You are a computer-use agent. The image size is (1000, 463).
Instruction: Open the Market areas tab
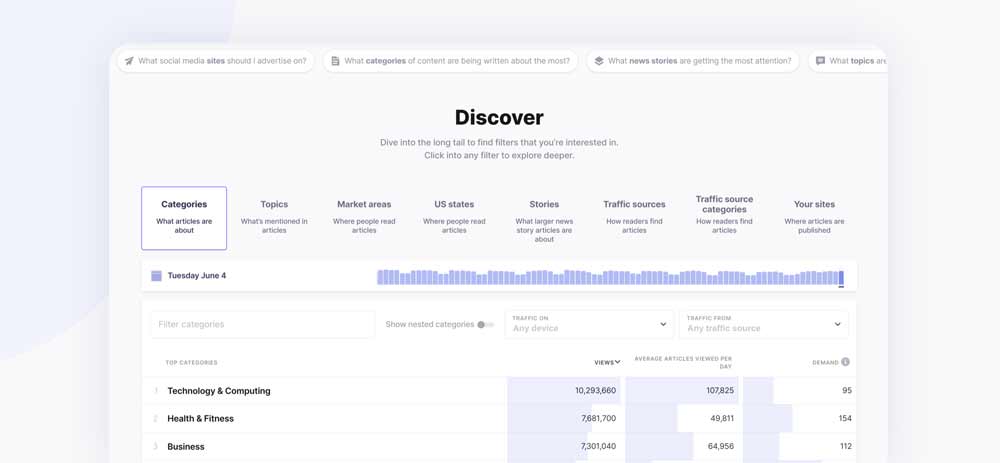(364, 218)
